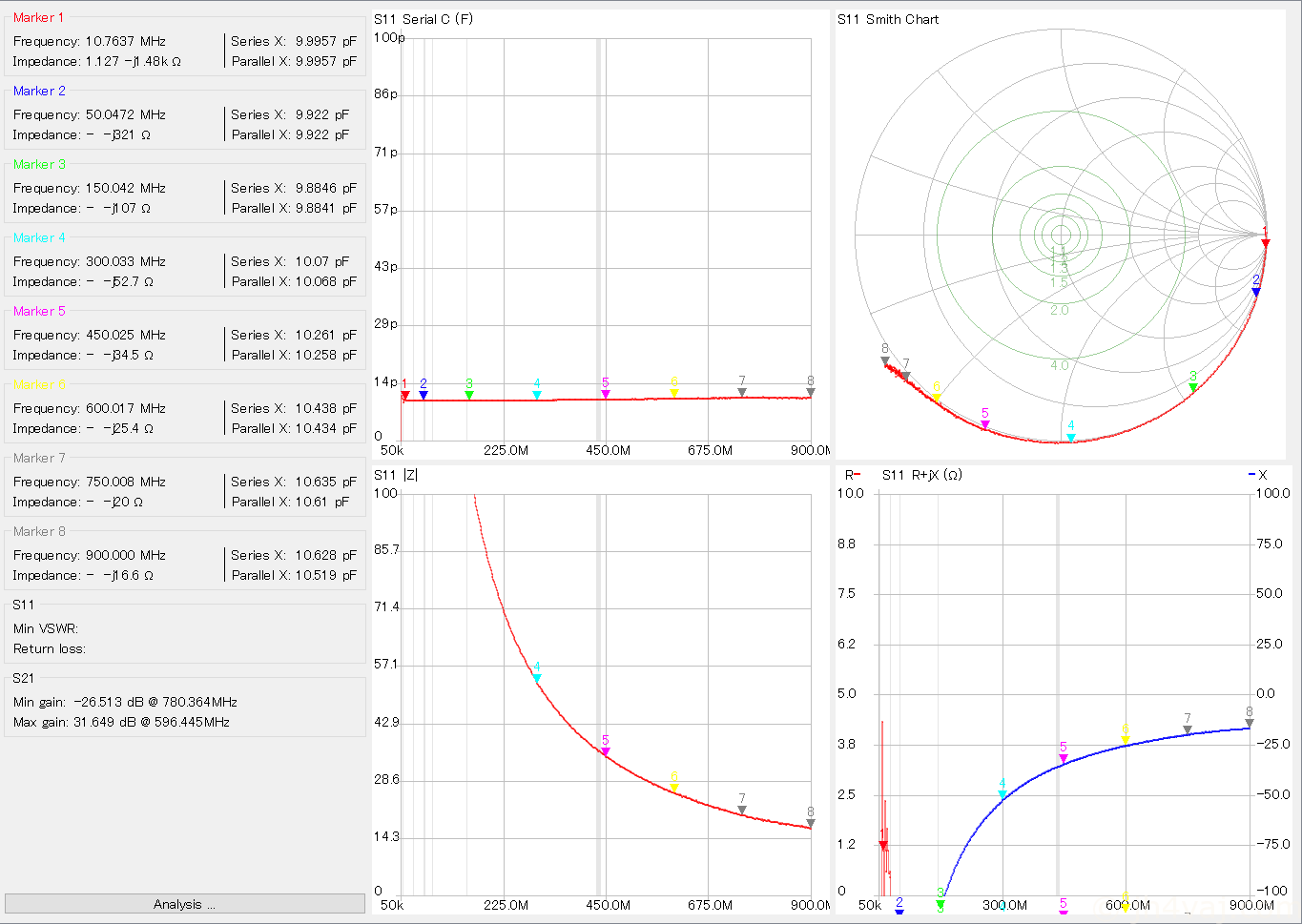This screenshot has height=924, width=1302.
Task: Click the 'Return loss:' label
Action: tap(50, 648)
